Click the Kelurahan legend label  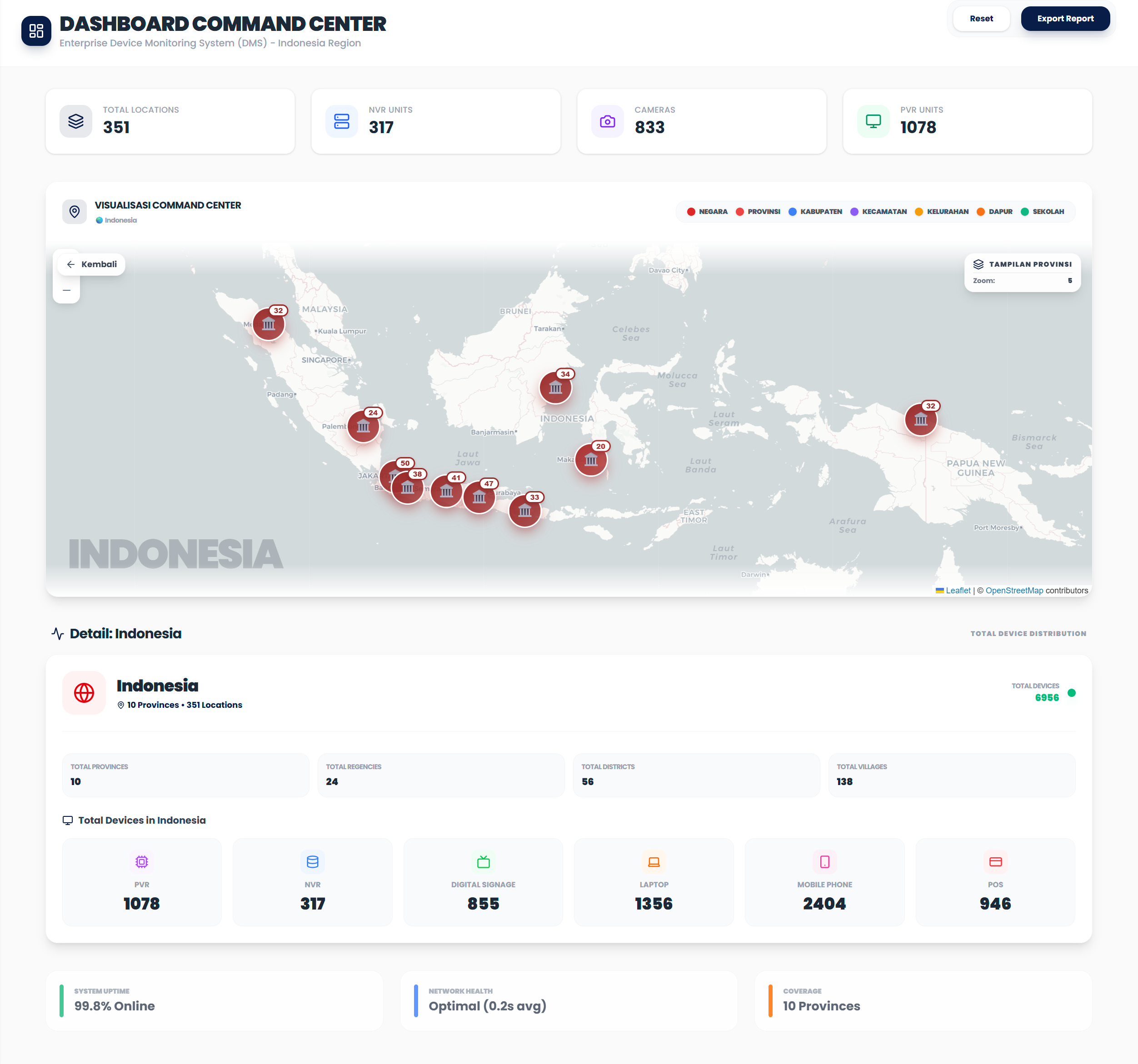tap(948, 212)
